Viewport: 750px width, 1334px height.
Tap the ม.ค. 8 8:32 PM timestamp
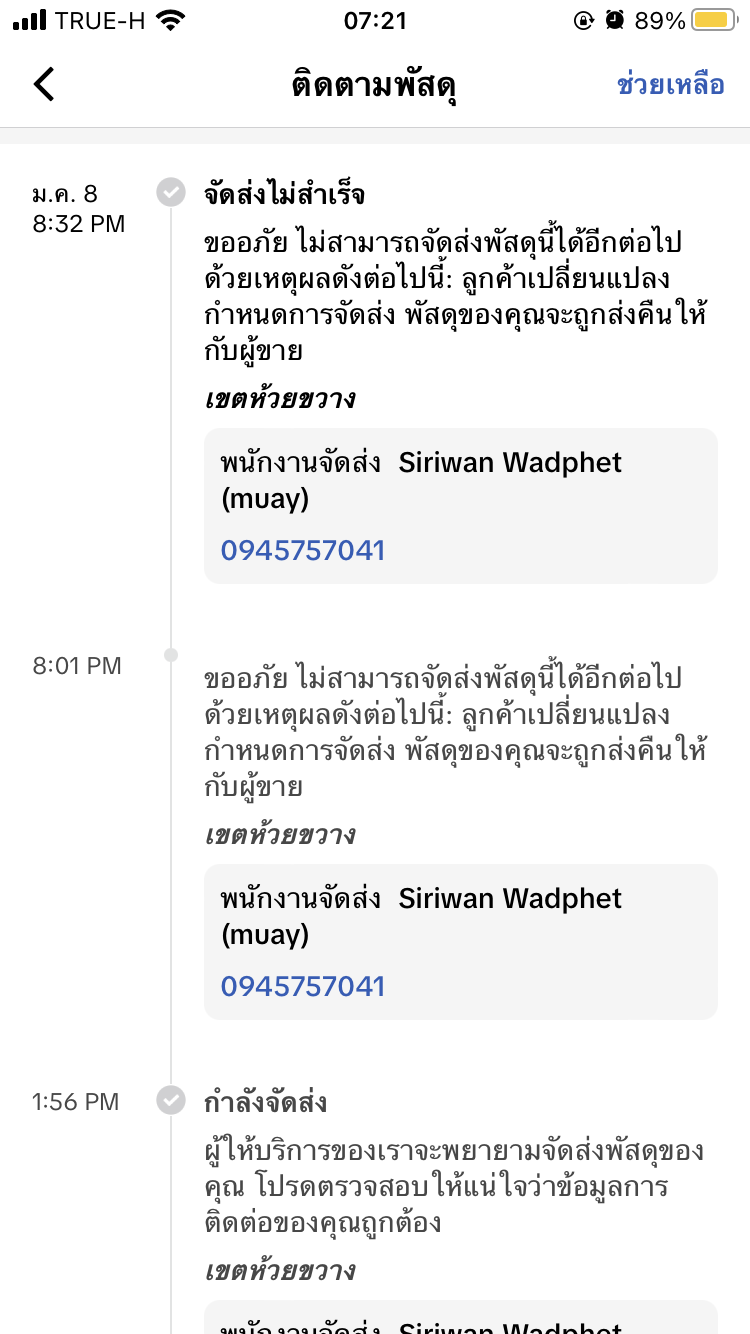(x=79, y=208)
